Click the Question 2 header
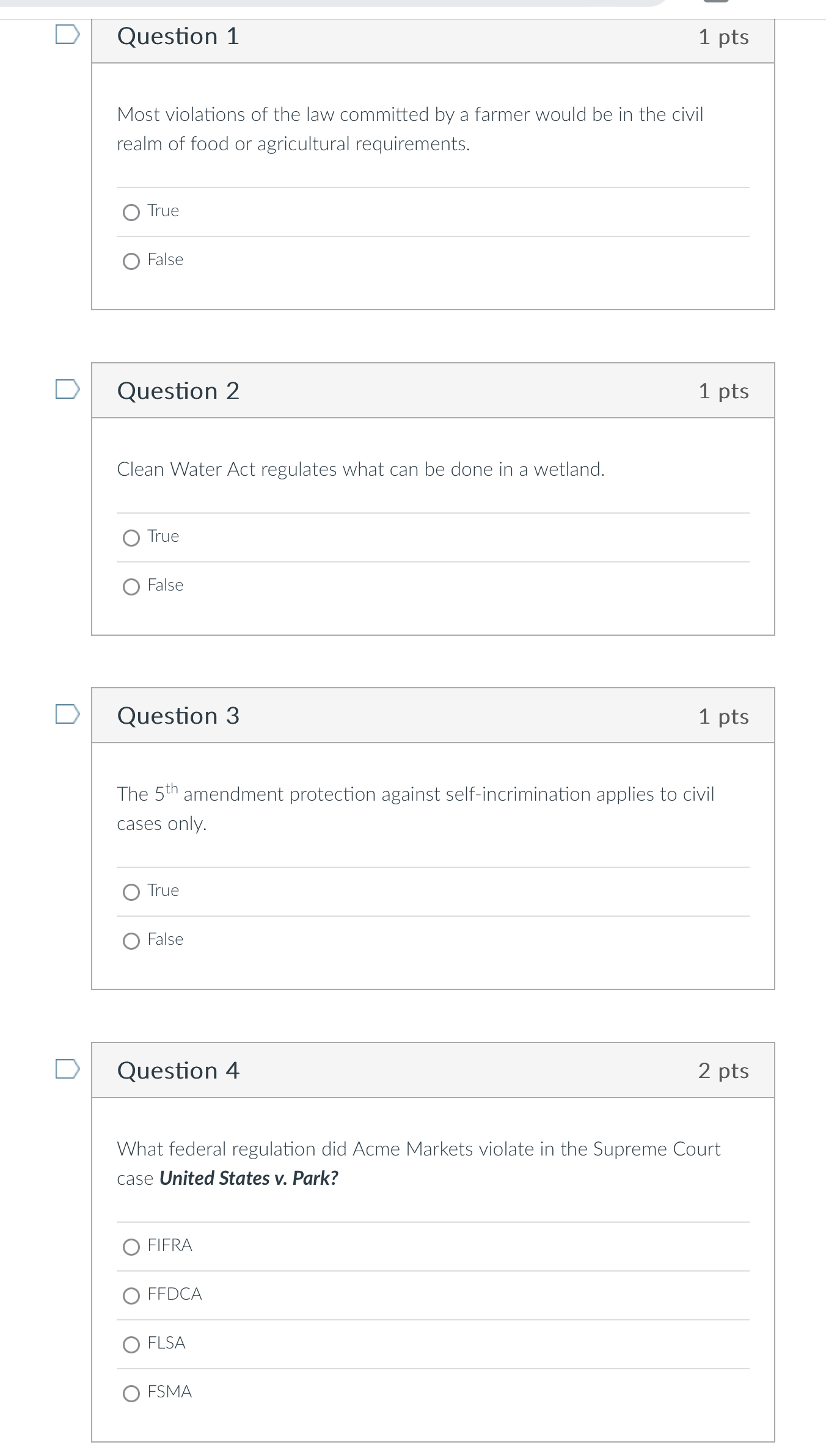The height and width of the screenshot is (1456, 826). 178,390
